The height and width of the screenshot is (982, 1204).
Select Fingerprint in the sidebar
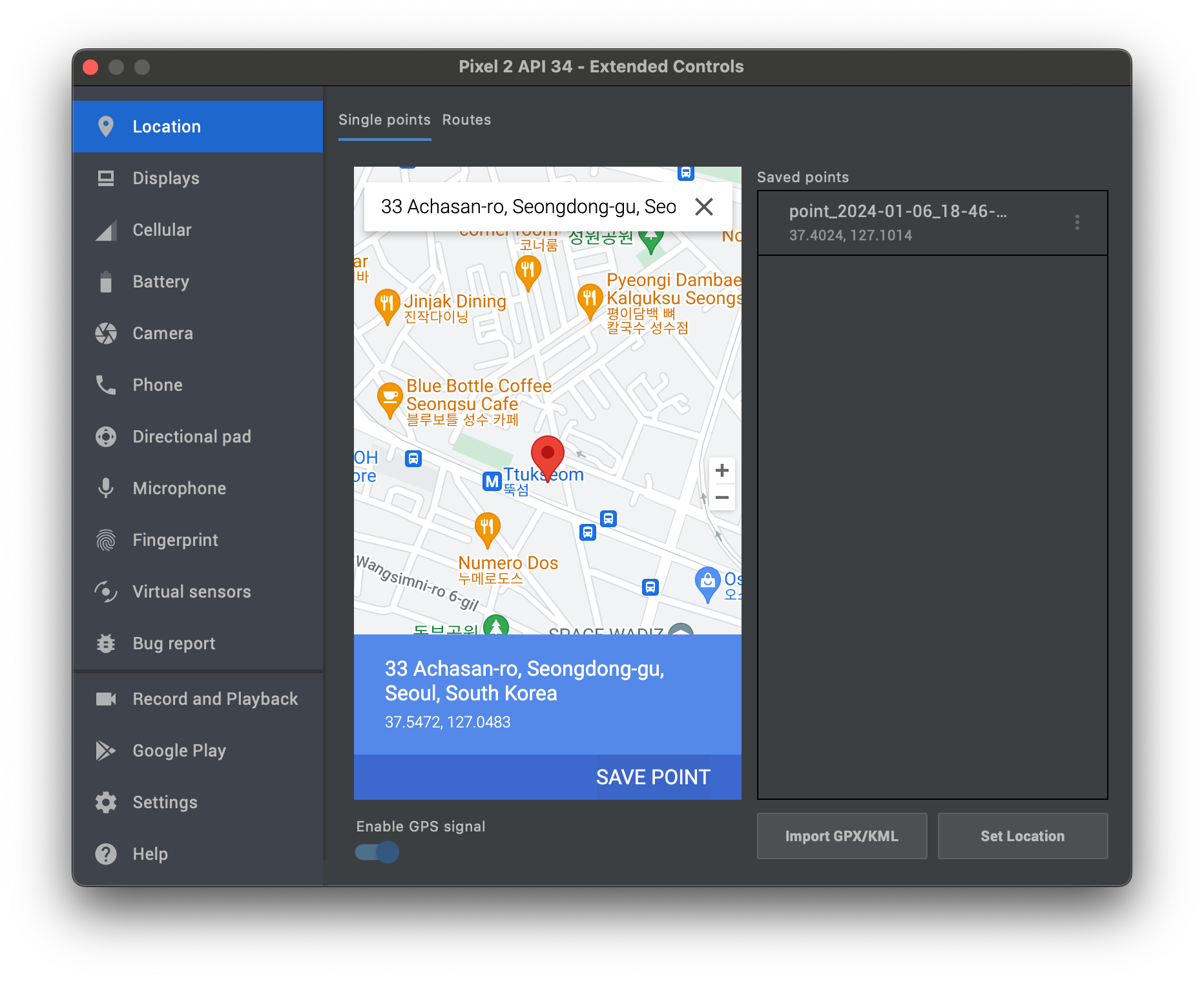198,540
